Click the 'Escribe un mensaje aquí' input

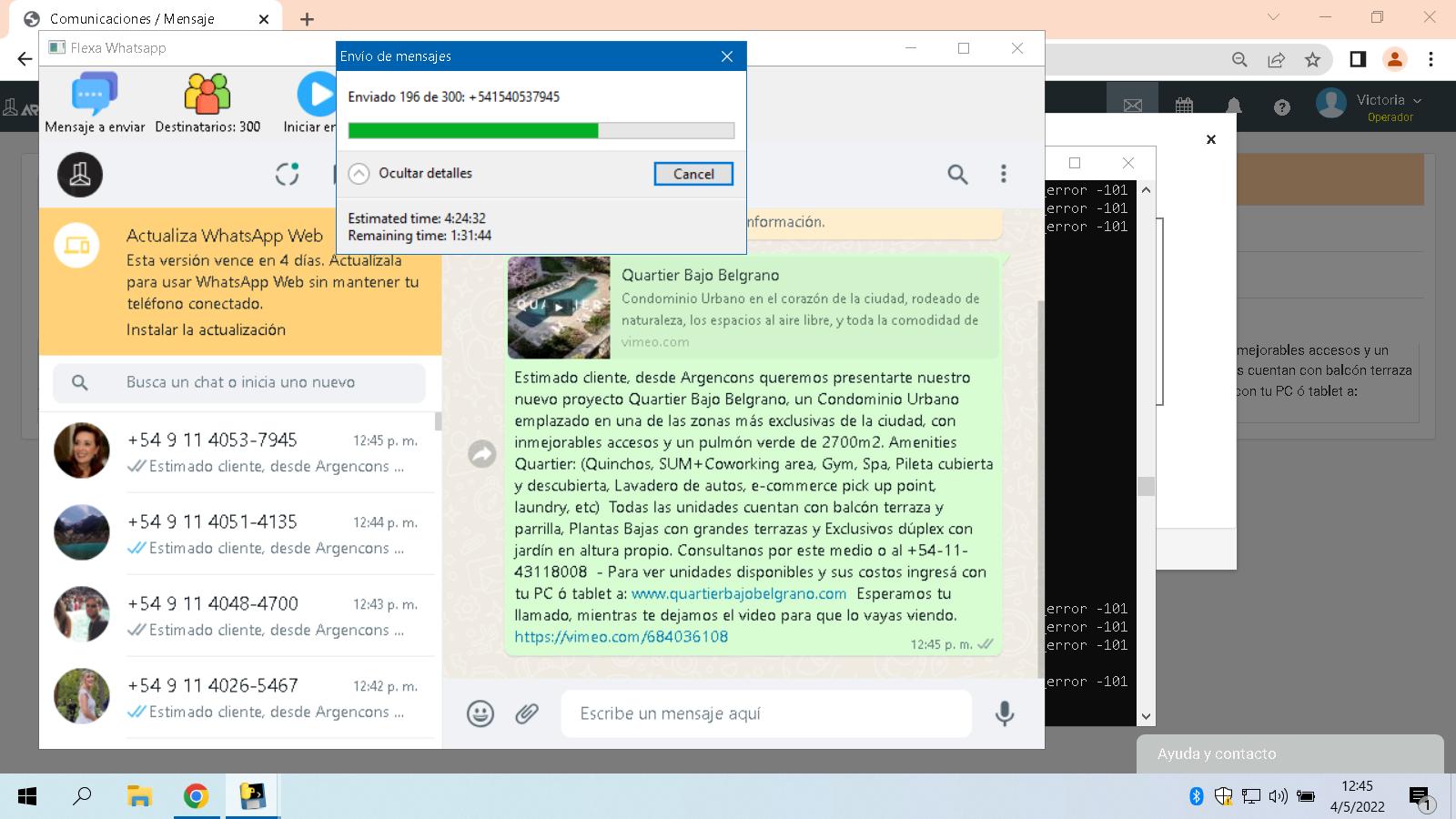click(x=766, y=713)
